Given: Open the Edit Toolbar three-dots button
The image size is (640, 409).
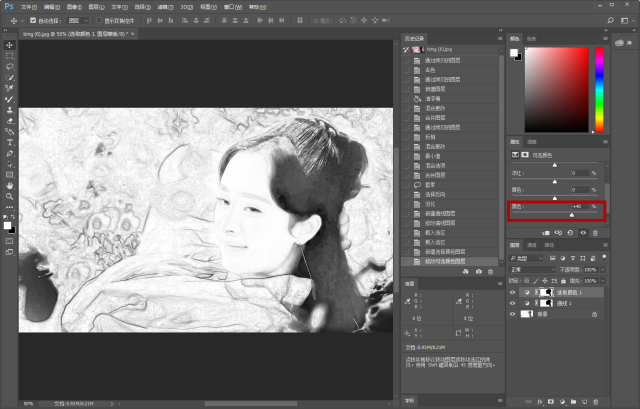Looking at the screenshot, I should pyautogui.click(x=9, y=207).
